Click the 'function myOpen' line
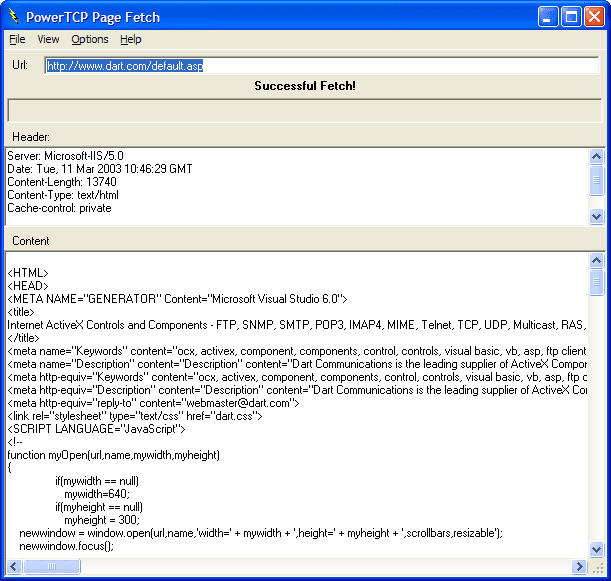 113,455
